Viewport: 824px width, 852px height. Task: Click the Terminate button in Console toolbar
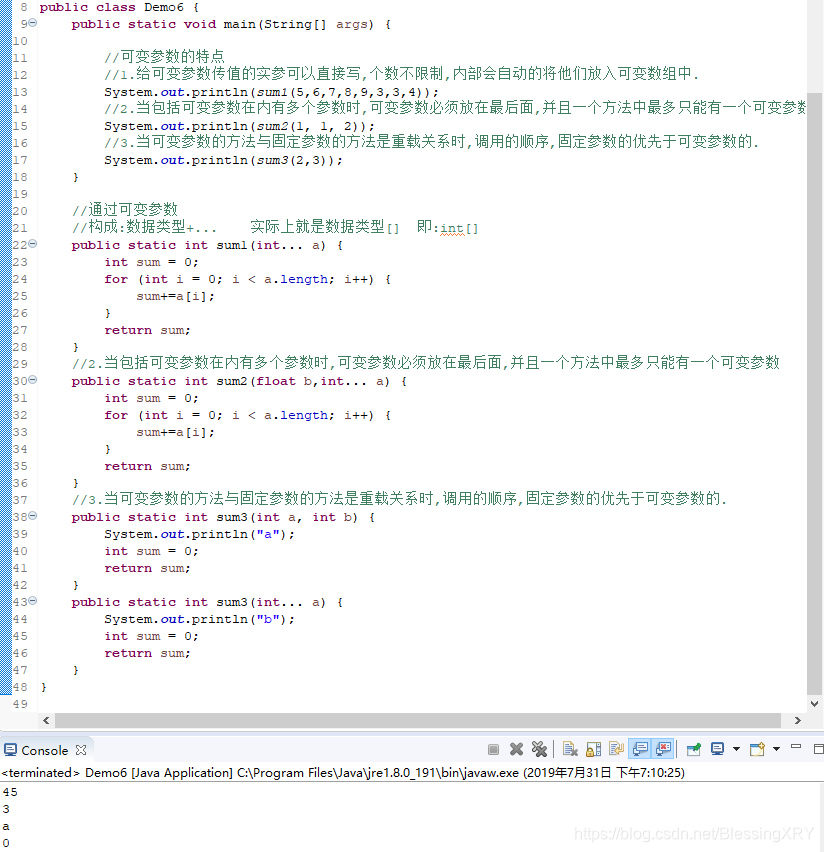(494, 750)
